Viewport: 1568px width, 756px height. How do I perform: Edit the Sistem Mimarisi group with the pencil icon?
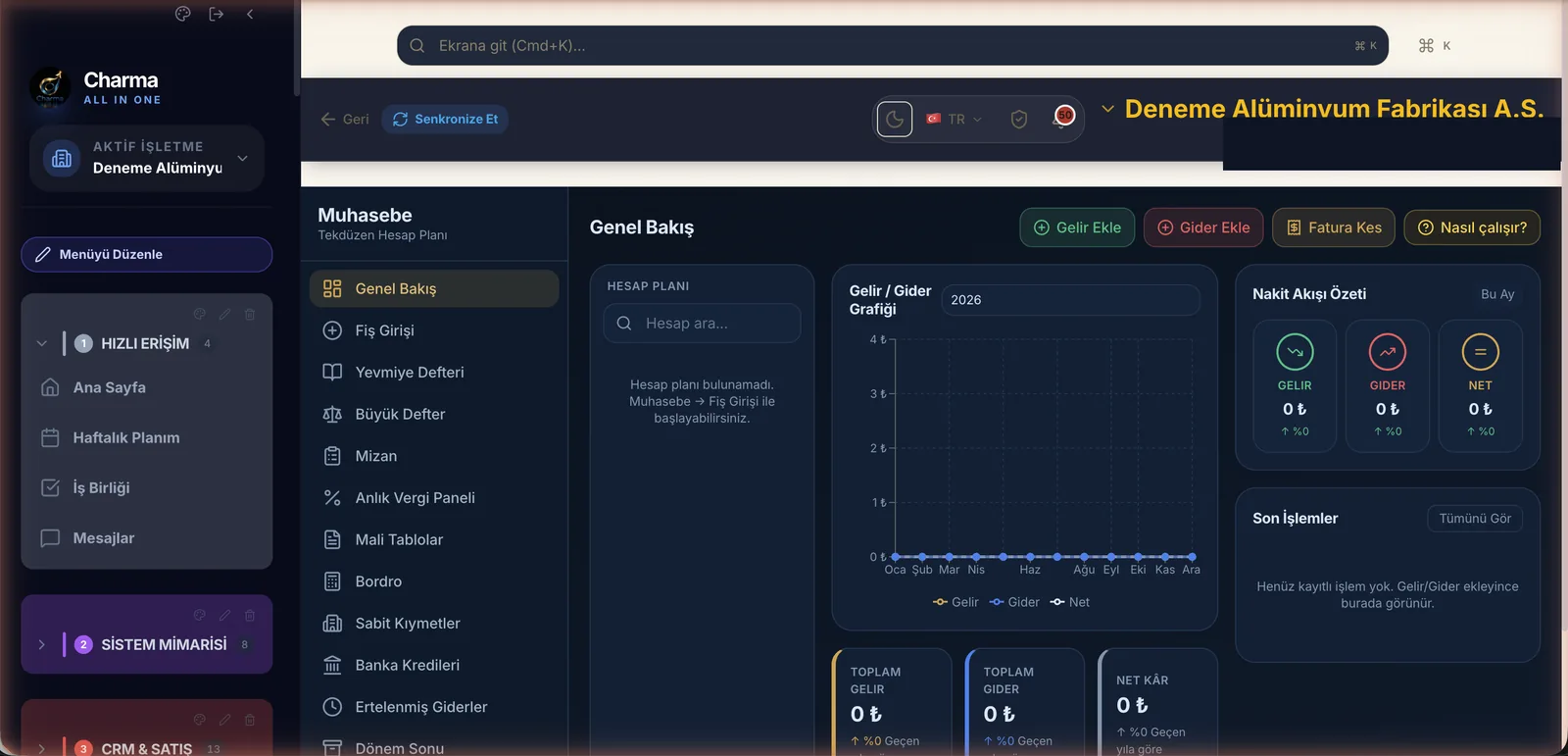(x=224, y=615)
